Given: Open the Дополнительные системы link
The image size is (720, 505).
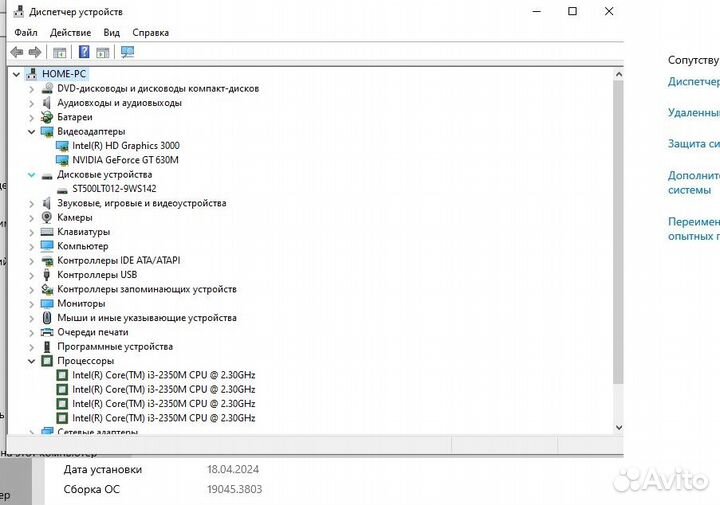Looking at the screenshot, I should tap(694, 182).
